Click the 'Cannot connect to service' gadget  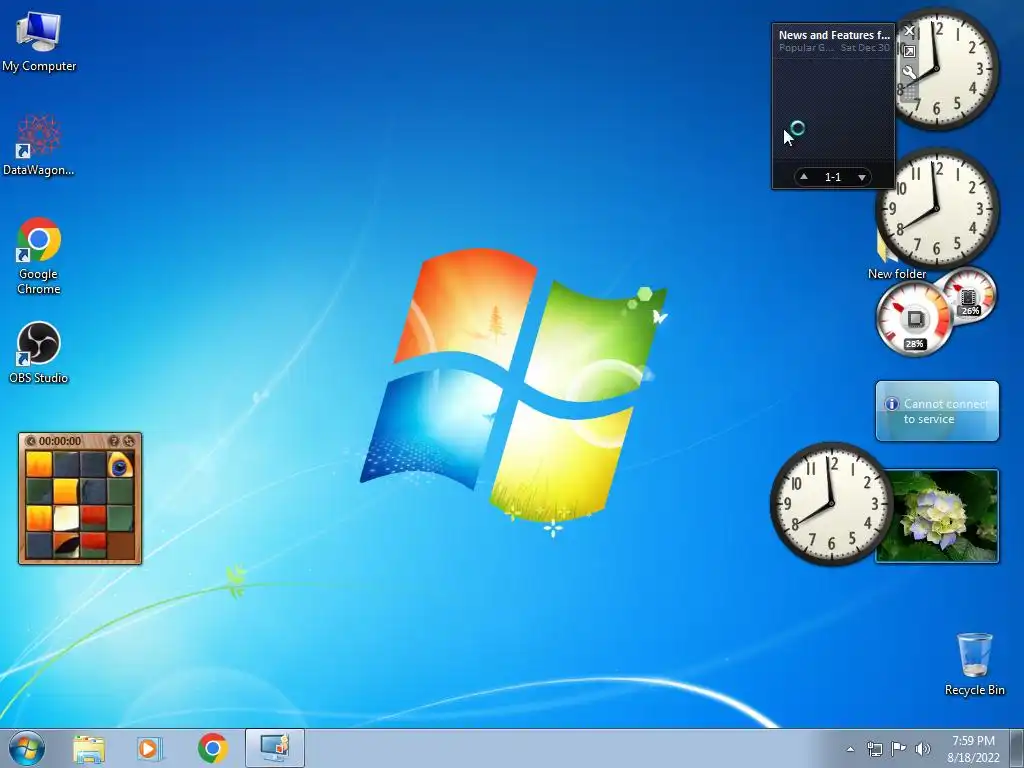(937, 411)
